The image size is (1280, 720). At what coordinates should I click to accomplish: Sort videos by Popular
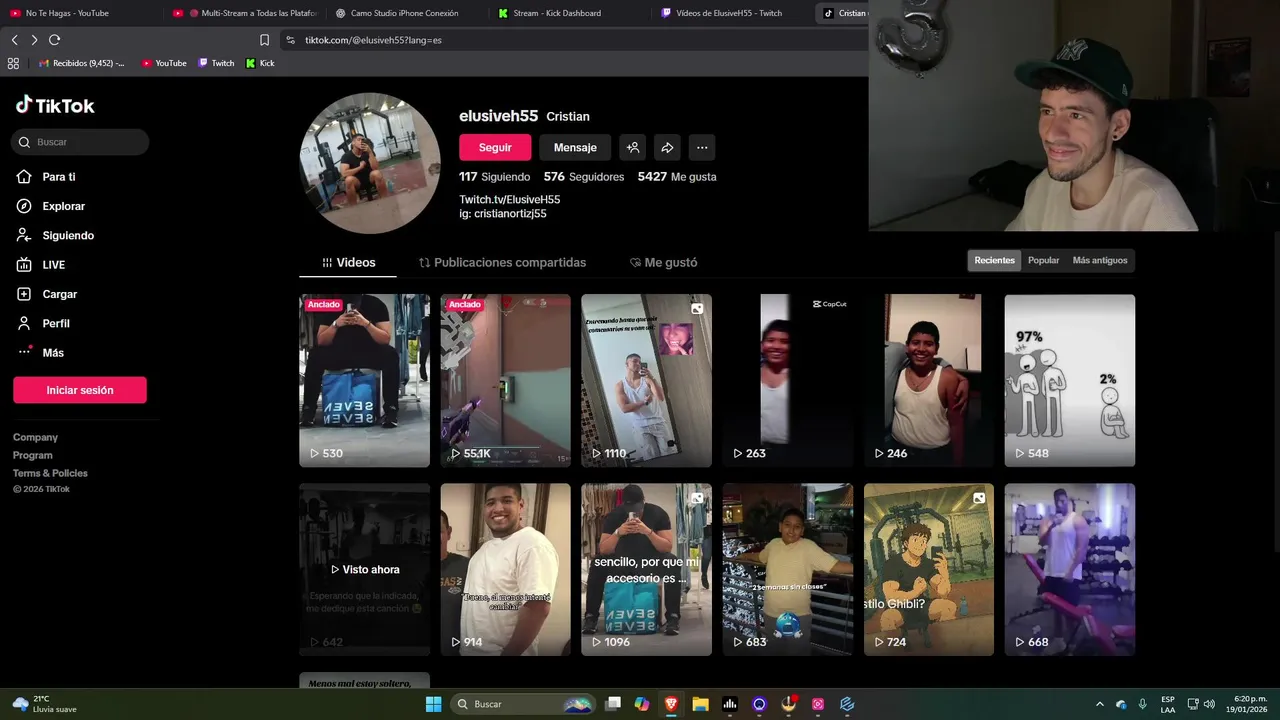click(x=1043, y=260)
